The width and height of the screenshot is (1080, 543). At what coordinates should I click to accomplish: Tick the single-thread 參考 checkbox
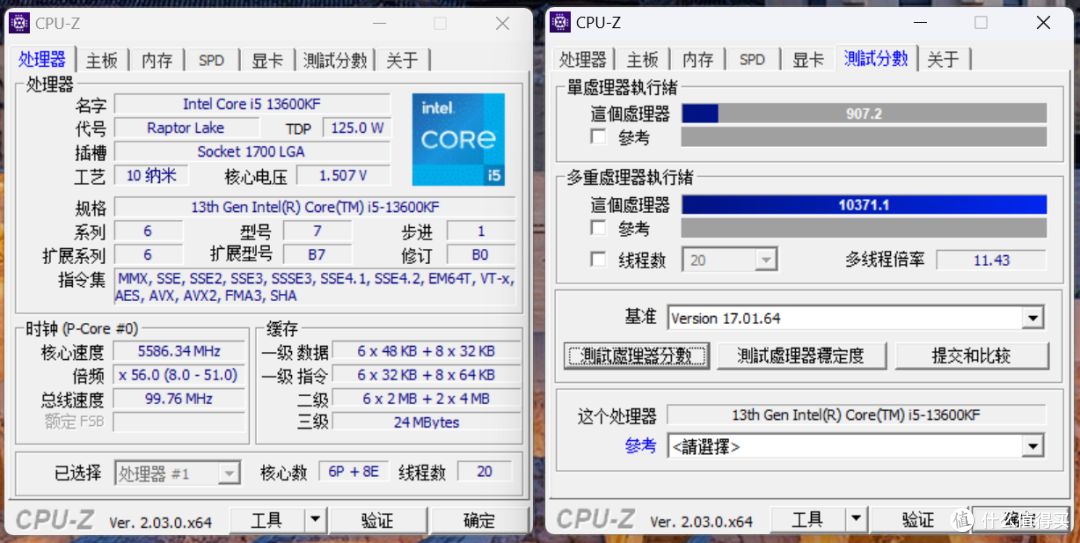(x=599, y=136)
